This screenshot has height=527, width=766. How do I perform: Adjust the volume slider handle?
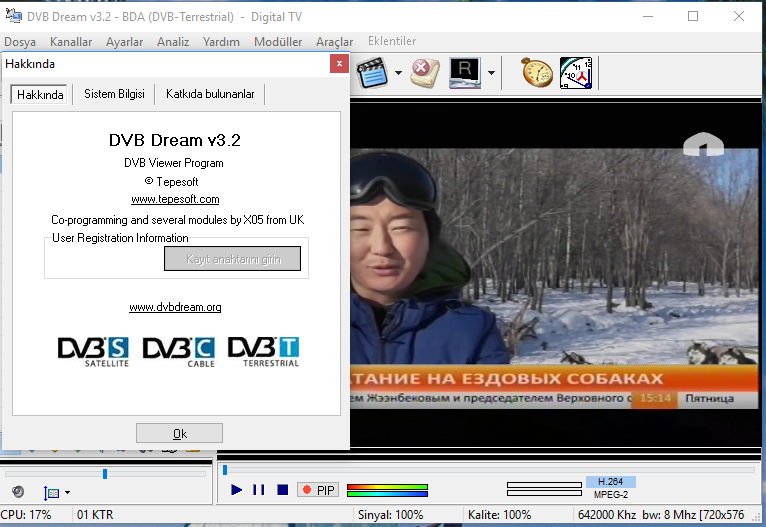point(105,474)
